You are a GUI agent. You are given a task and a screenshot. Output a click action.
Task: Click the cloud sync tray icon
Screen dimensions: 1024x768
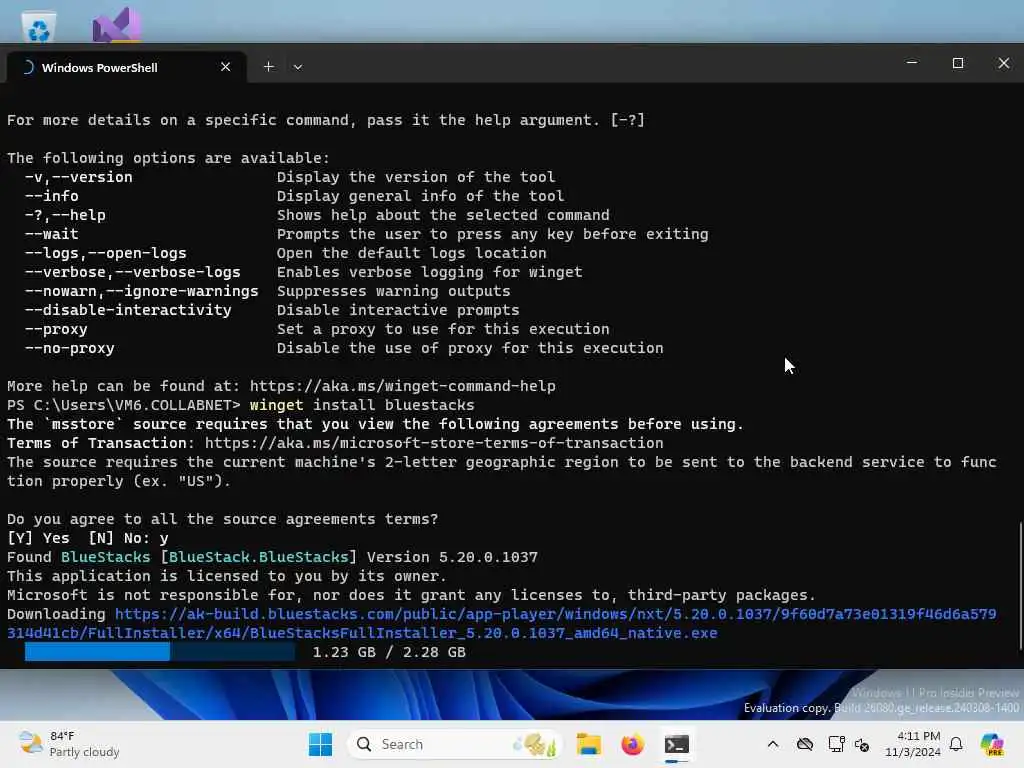[x=805, y=744]
